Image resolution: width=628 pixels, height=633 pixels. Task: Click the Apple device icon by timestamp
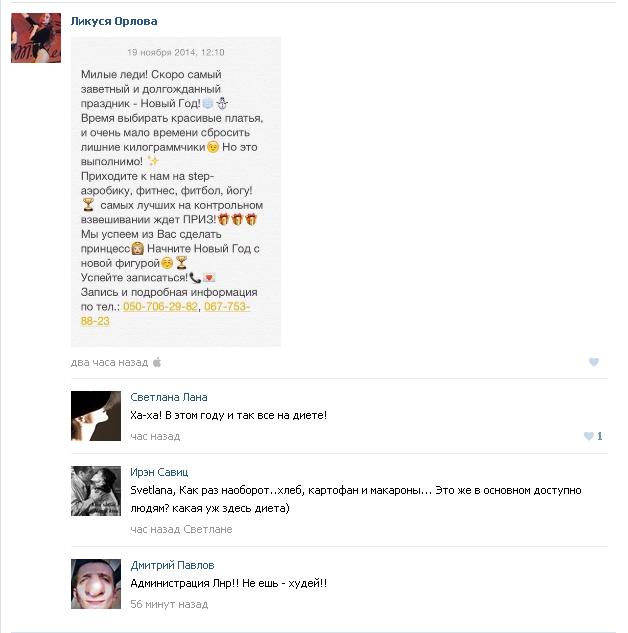157,362
